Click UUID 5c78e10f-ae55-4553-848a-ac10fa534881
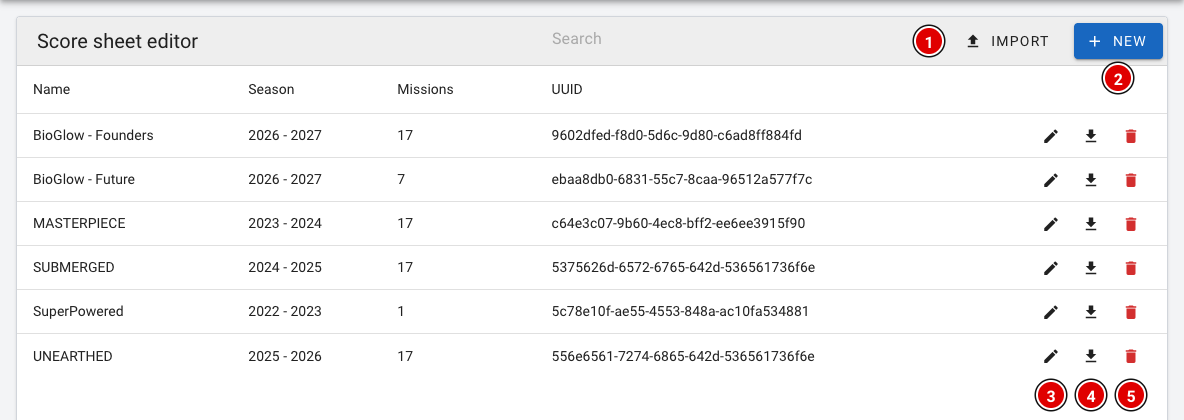This screenshot has width=1184, height=420. point(680,311)
